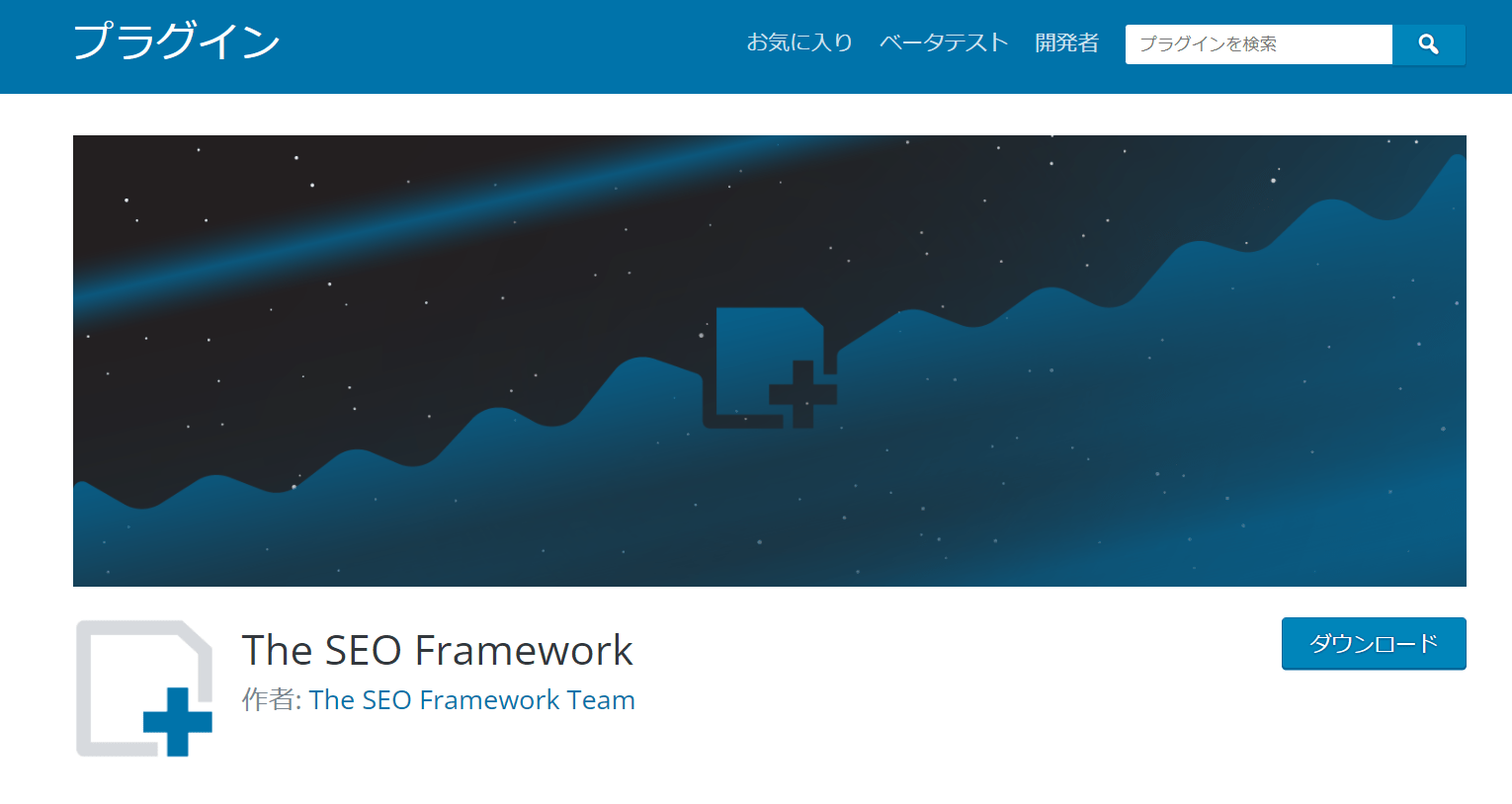Screen dimensions: 1512x804
Task: Open the 開発者 menu item
Action: coord(1066,42)
